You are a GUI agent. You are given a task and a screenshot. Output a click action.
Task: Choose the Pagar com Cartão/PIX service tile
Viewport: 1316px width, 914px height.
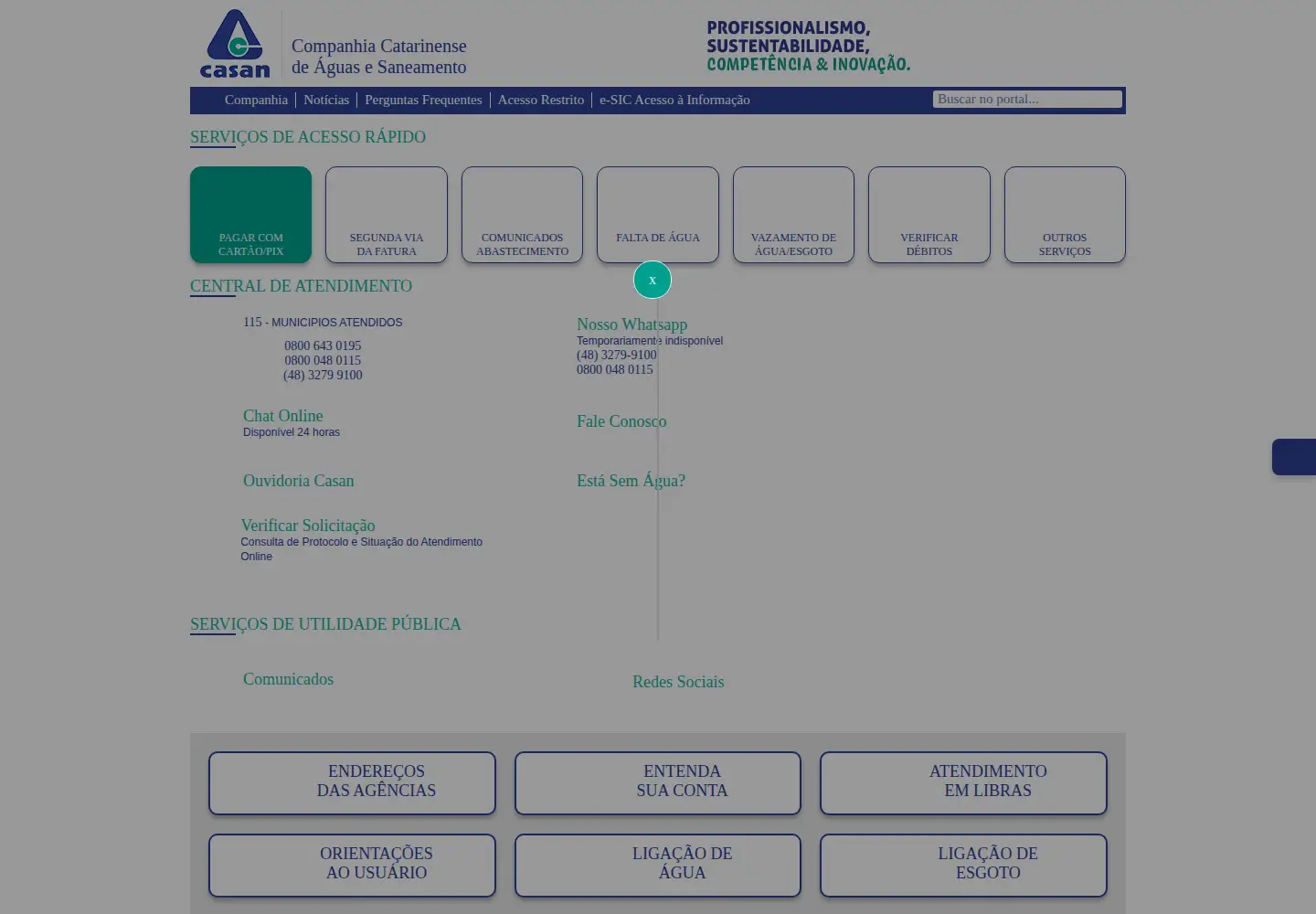click(250, 215)
